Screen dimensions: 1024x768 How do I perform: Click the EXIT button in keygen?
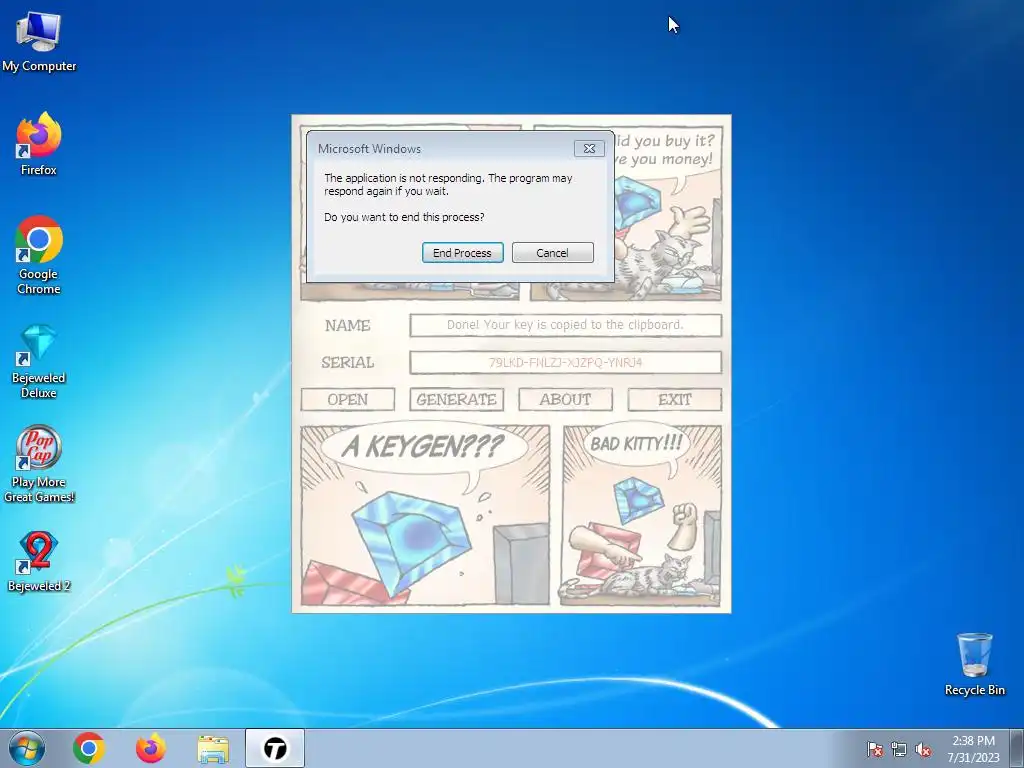coord(675,400)
